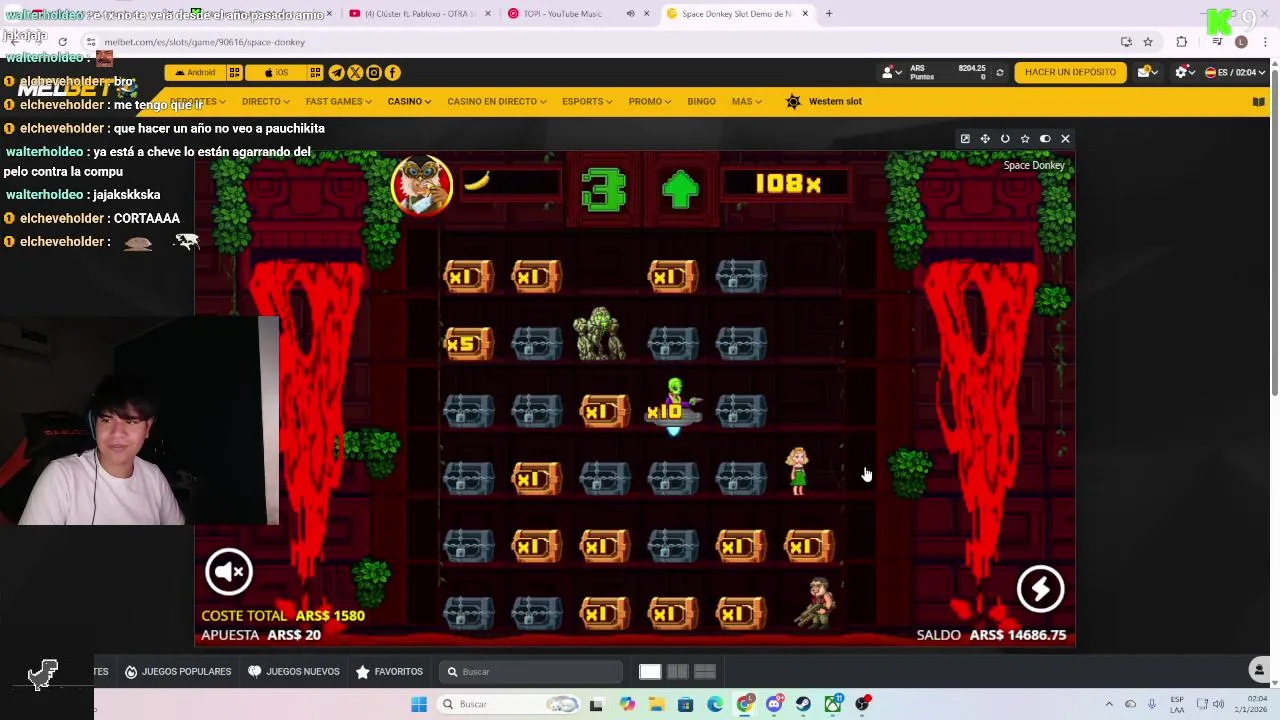Screen dimensions: 1280x720
Task: Click the lightning turbo spin button
Action: click(x=1040, y=588)
